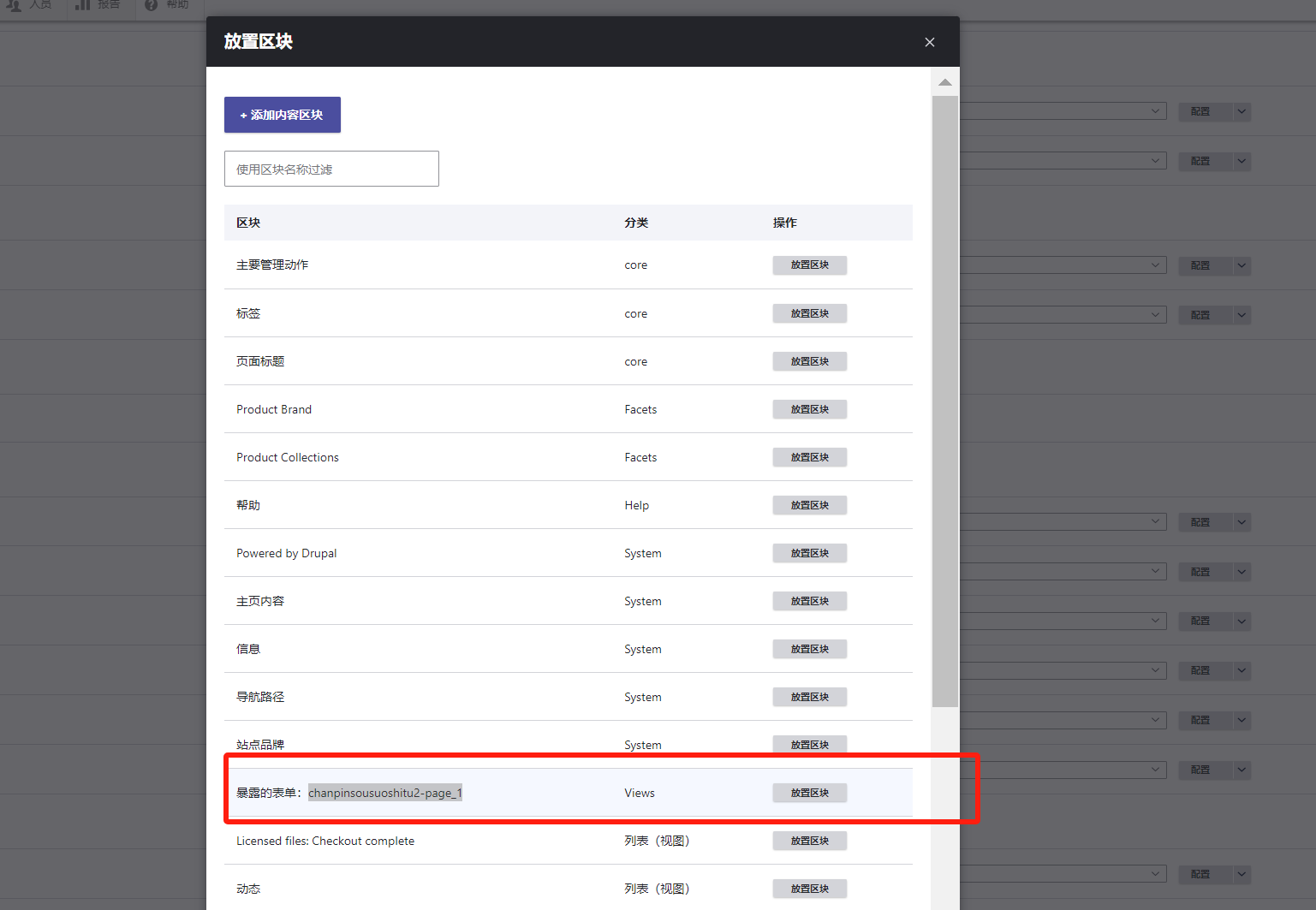Place the Product Brand block
Viewport: 1316px width, 910px height.
coord(810,409)
